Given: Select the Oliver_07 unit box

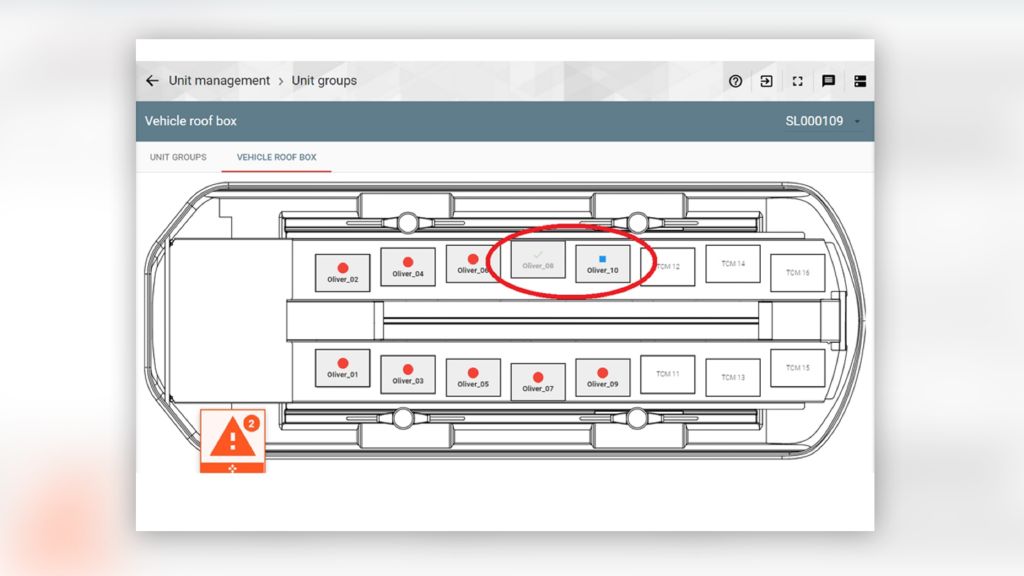Looking at the screenshot, I should [538, 382].
